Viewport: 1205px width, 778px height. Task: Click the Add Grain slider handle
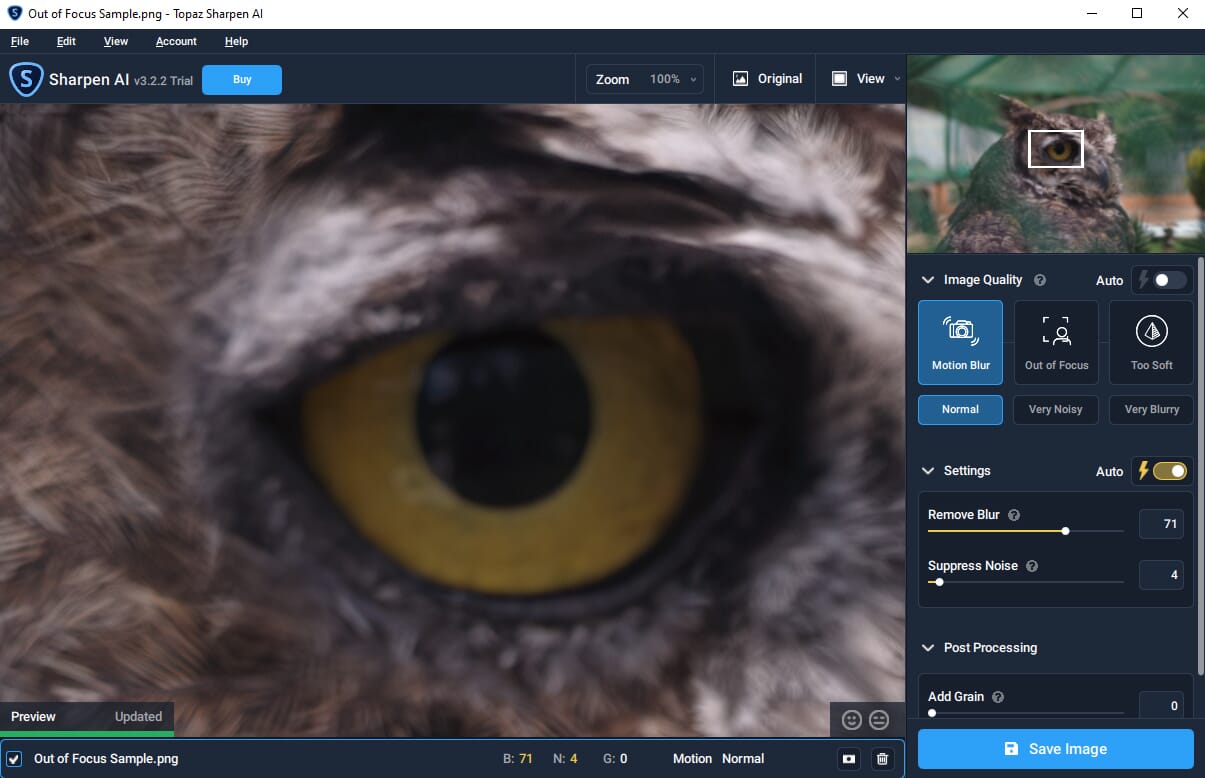point(932,713)
